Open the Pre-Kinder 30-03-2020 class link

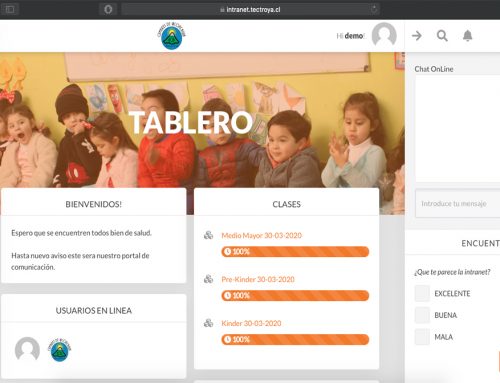click(x=258, y=279)
